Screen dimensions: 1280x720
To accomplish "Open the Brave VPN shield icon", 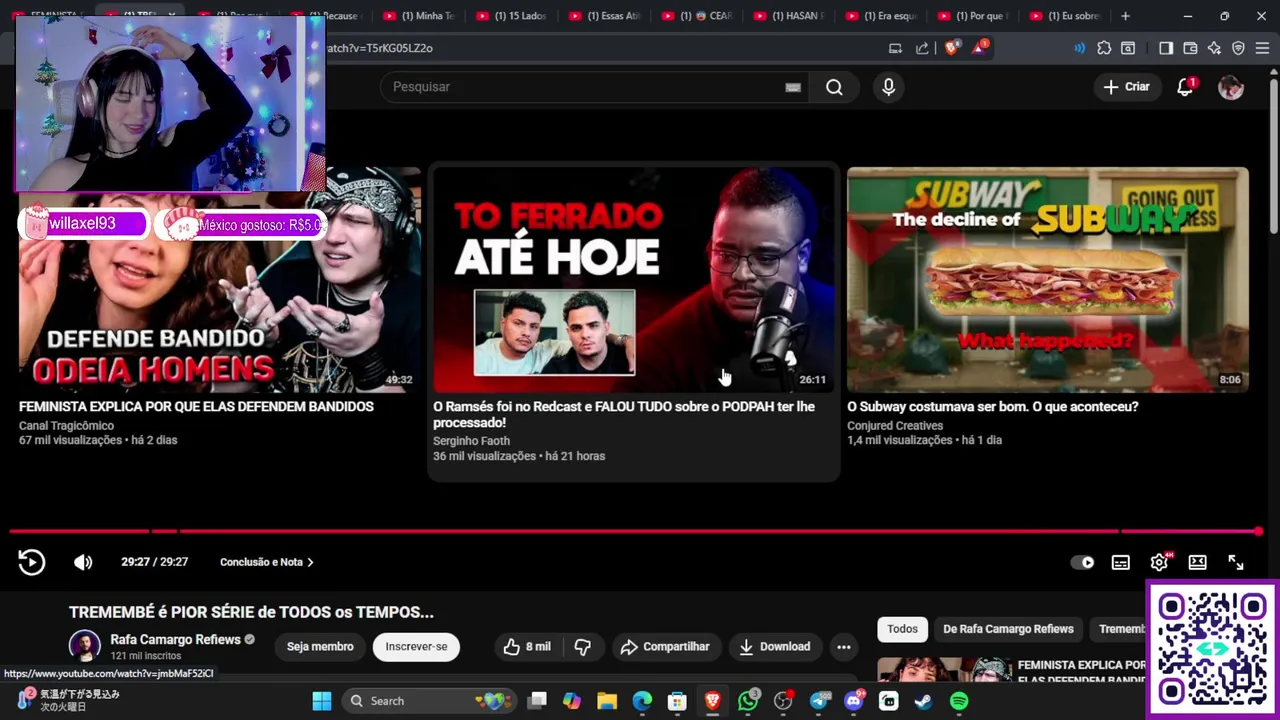I will [x=1238, y=48].
